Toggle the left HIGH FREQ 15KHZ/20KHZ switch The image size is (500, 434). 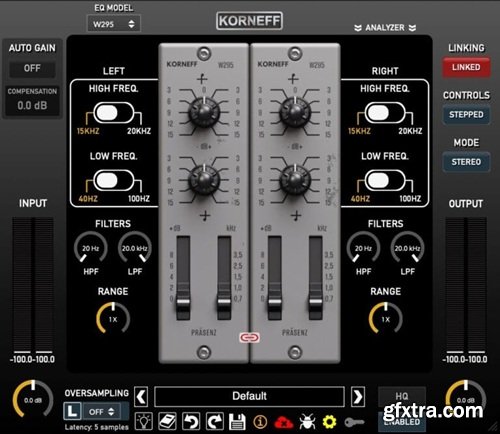[114, 113]
